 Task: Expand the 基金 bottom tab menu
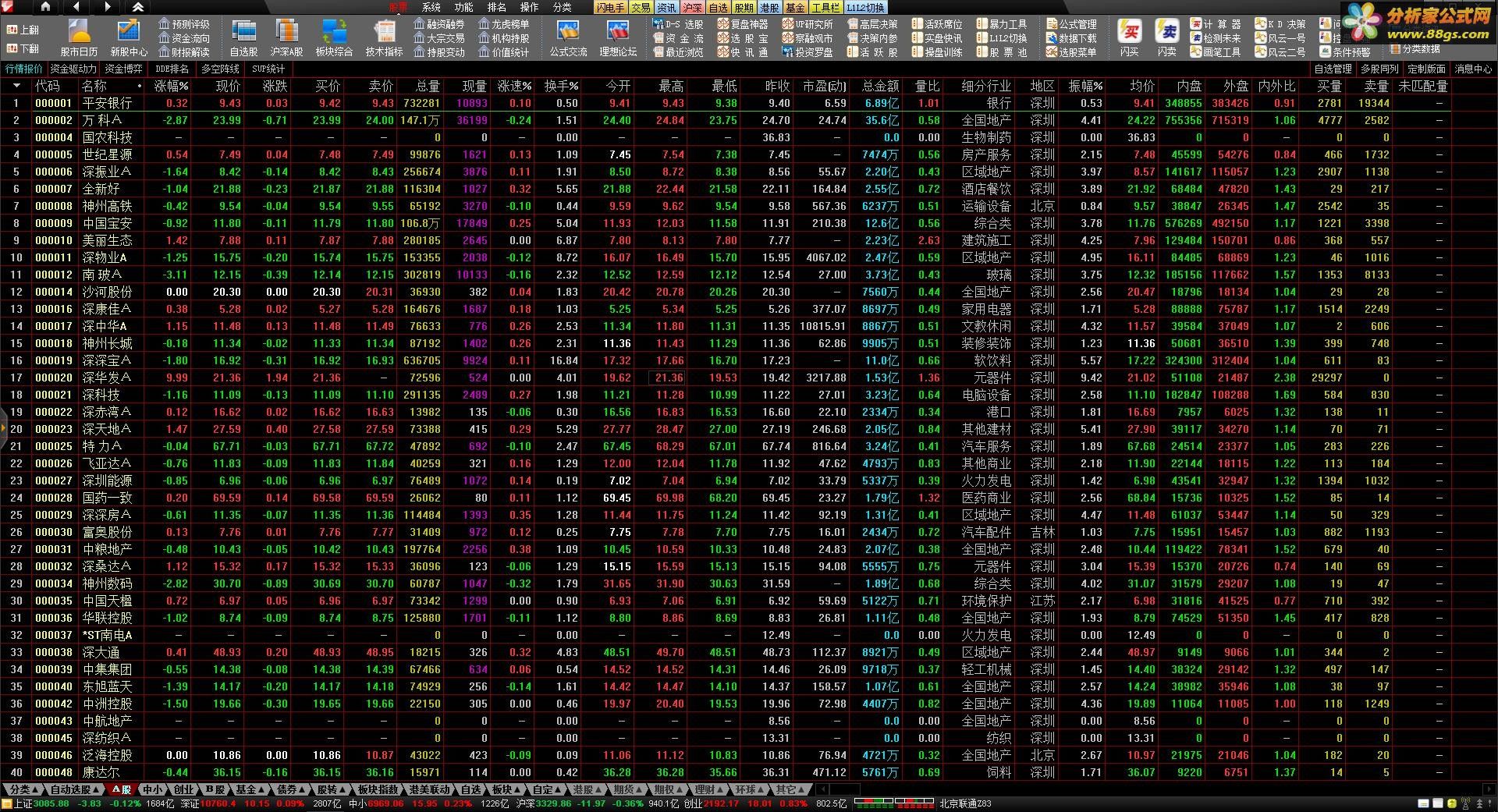click(250, 789)
